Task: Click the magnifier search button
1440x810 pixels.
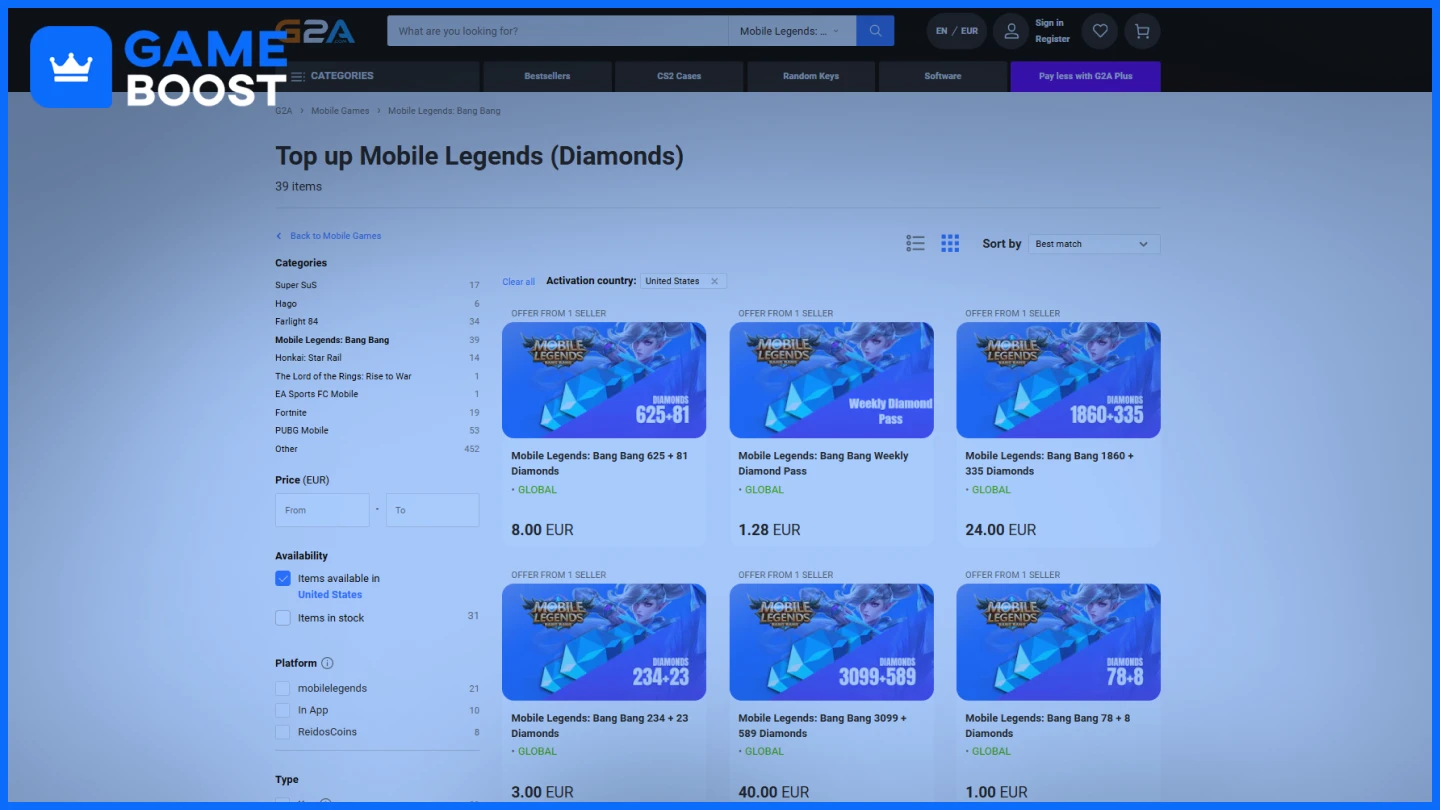Action: (x=875, y=31)
